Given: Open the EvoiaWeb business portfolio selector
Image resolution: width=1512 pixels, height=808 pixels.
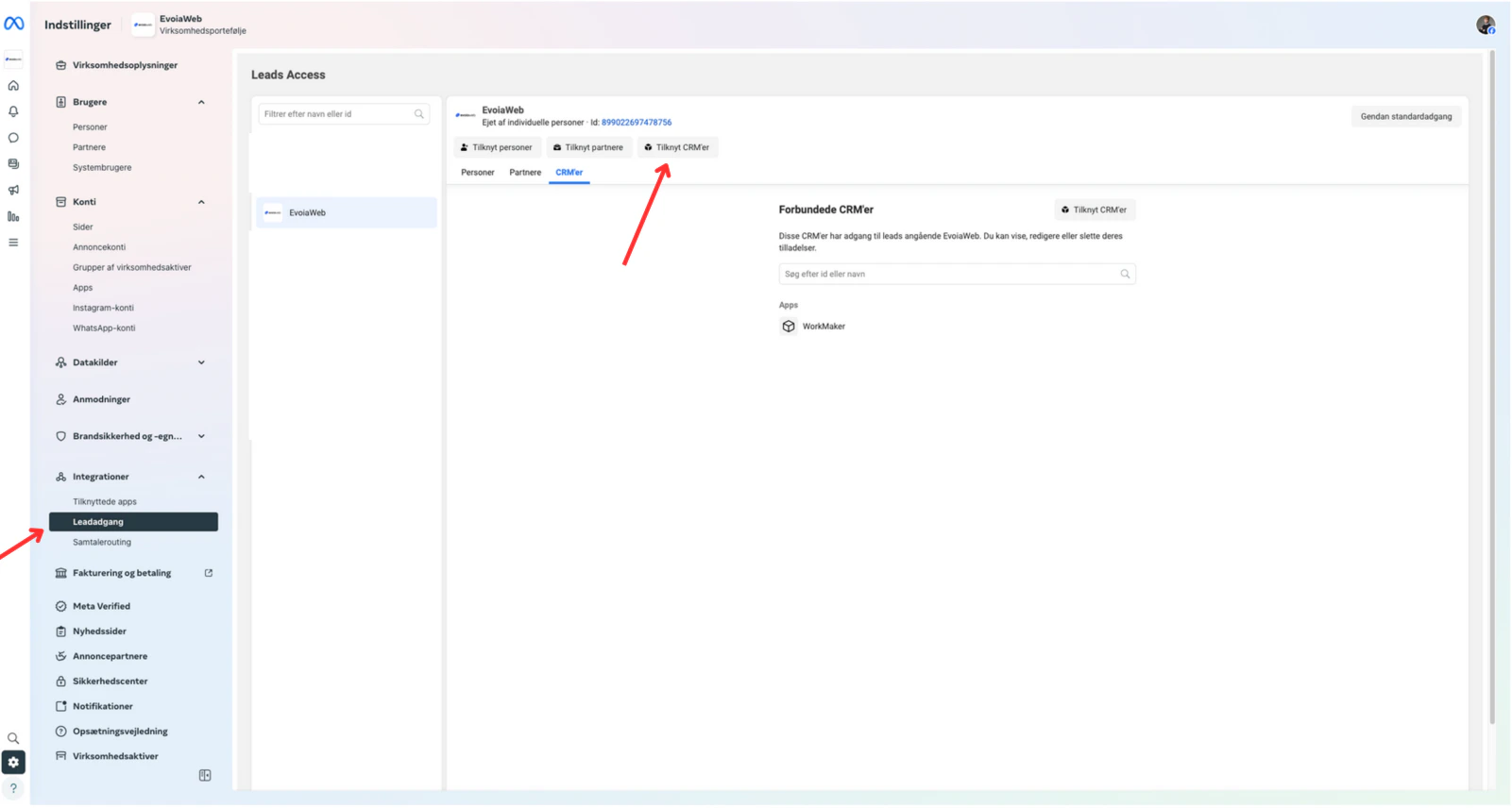Looking at the screenshot, I should (x=190, y=25).
